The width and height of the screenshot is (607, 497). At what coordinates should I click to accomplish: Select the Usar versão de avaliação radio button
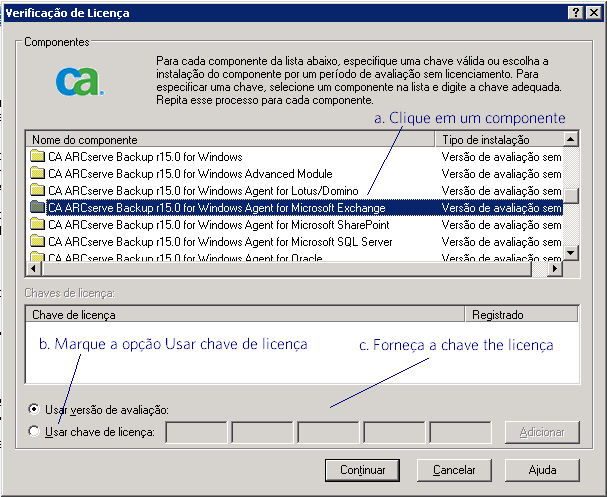click(x=35, y=409)
